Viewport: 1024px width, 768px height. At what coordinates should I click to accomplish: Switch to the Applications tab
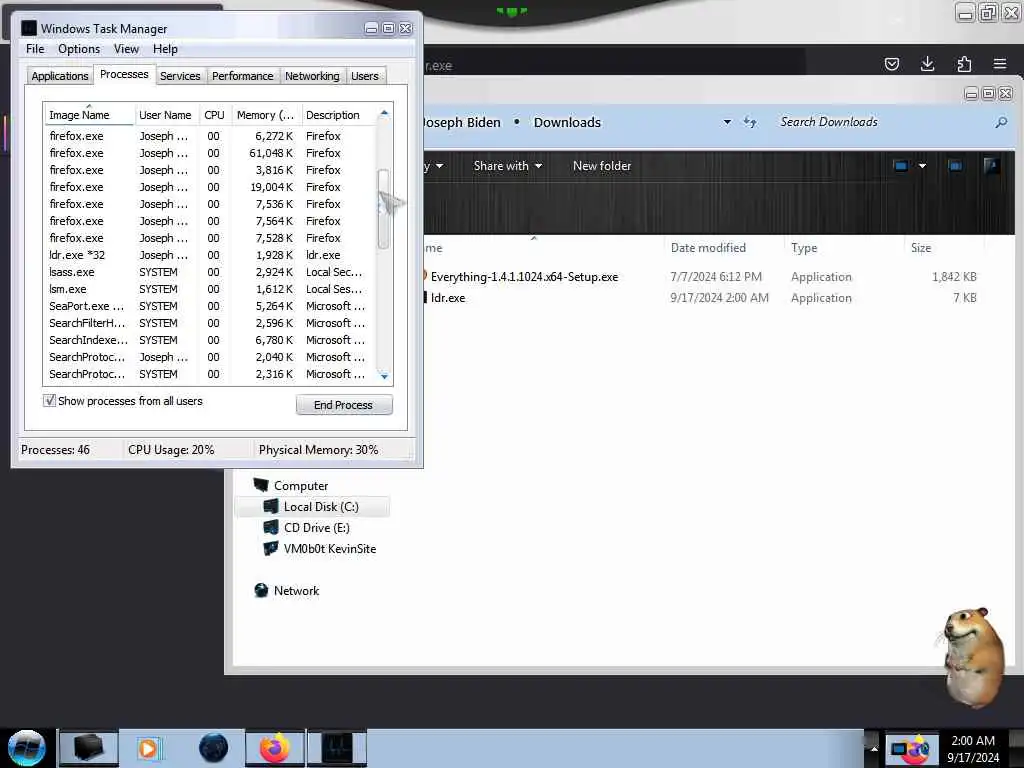point(59,76)
